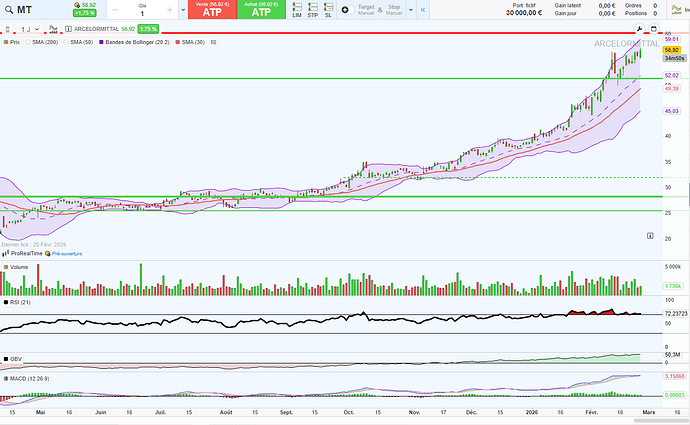Expand the dropdown arrow after Stop Manuel
The height and width of the screenshot is (425, 690).
[411, 10]
